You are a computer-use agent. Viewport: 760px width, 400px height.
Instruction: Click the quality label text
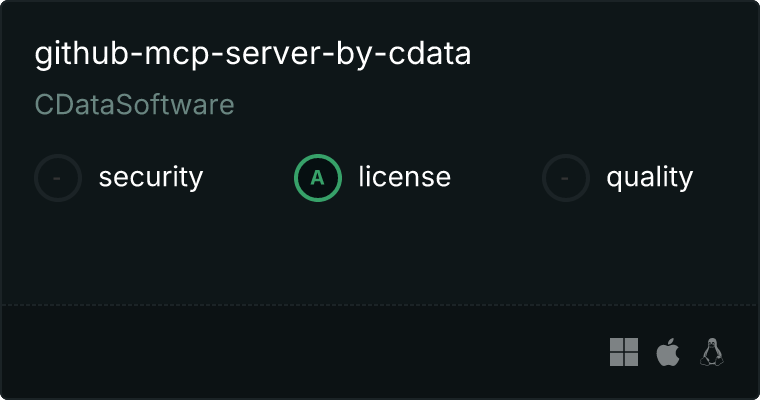click(x=649, y=178)
